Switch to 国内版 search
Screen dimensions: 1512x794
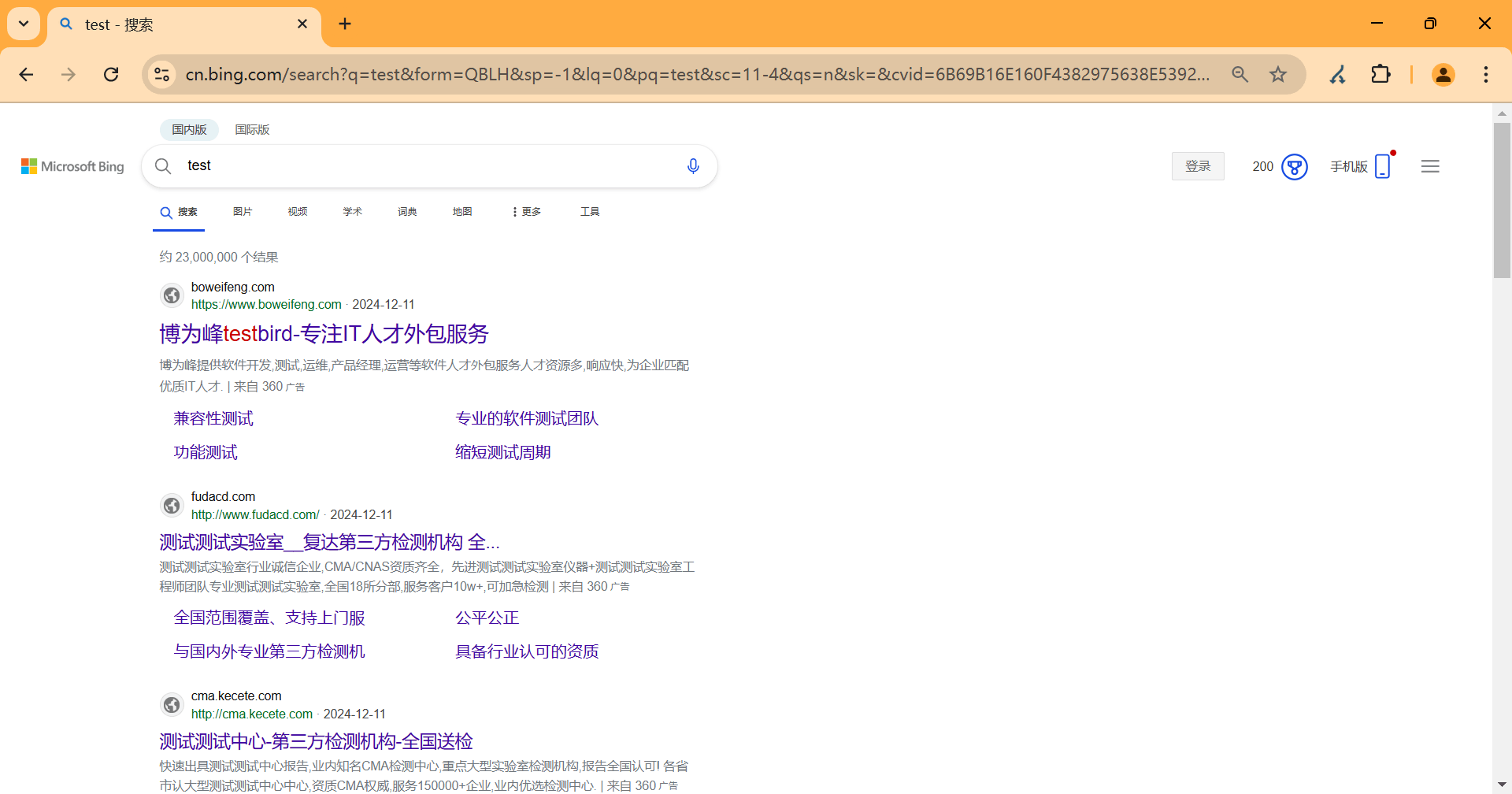click(x=189, y=129)
